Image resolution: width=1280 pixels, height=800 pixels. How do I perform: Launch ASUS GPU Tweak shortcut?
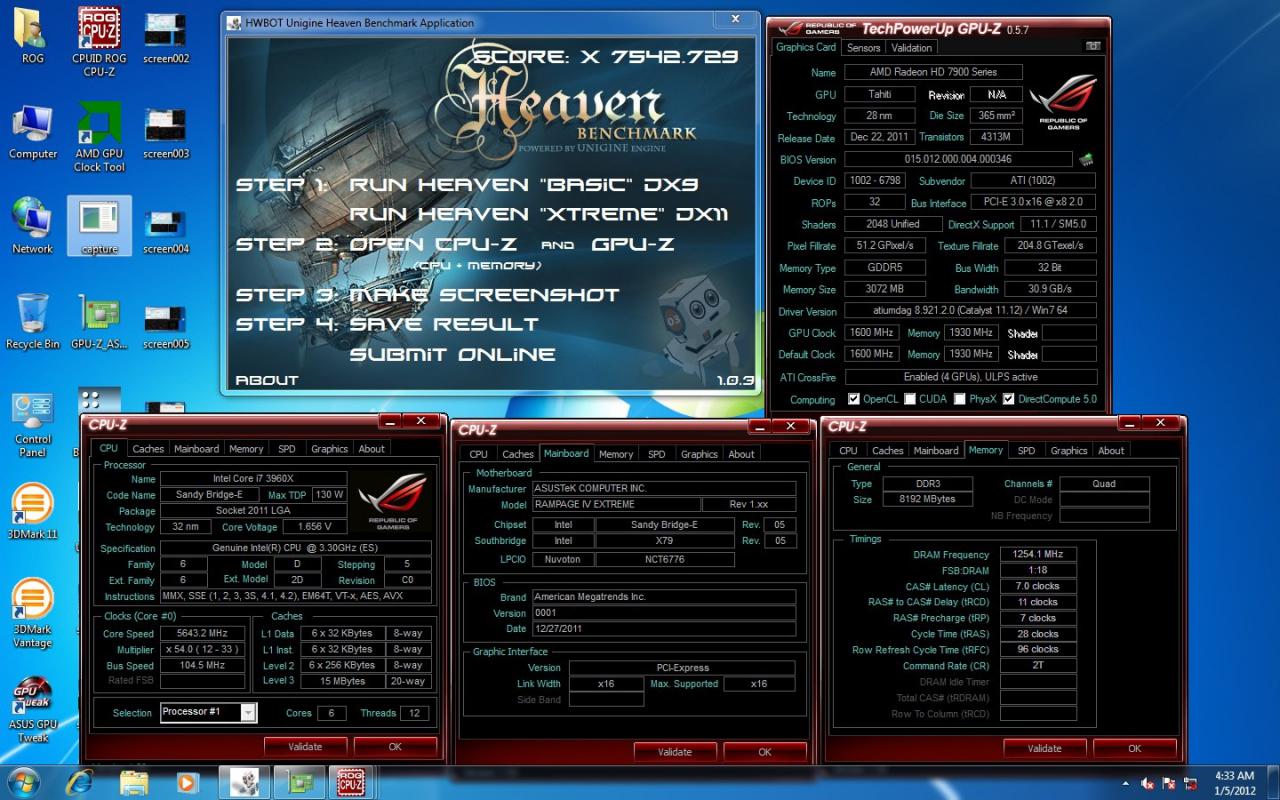(x=33, y=710)
